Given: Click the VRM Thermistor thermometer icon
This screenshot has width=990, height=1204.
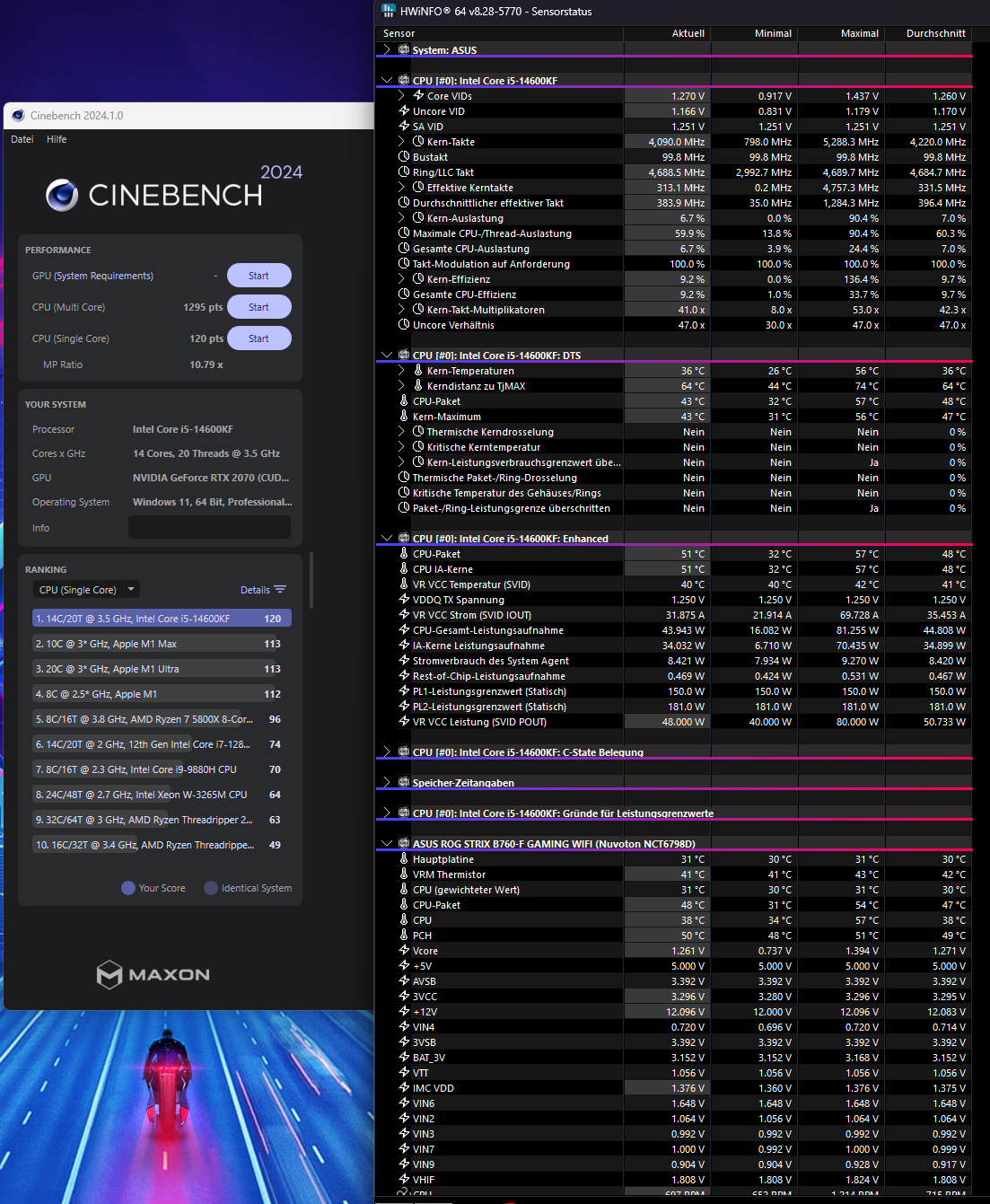Looking at the screenshot, I should 404,874.
